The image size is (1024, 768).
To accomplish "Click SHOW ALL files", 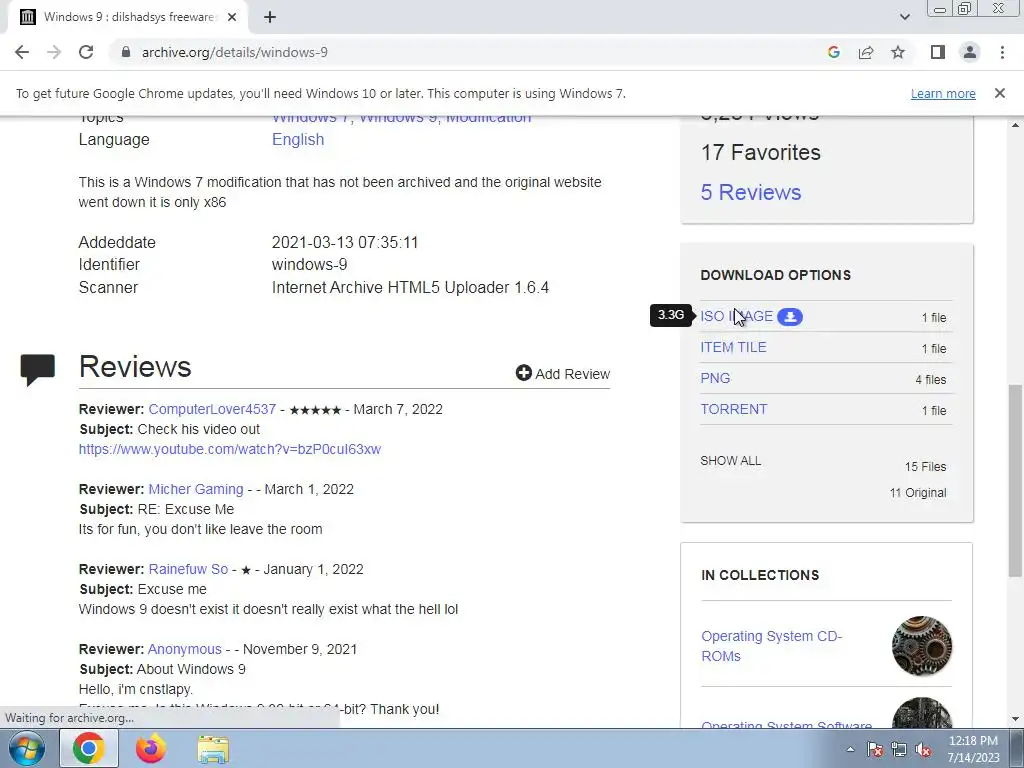I will tap(731, 460).
